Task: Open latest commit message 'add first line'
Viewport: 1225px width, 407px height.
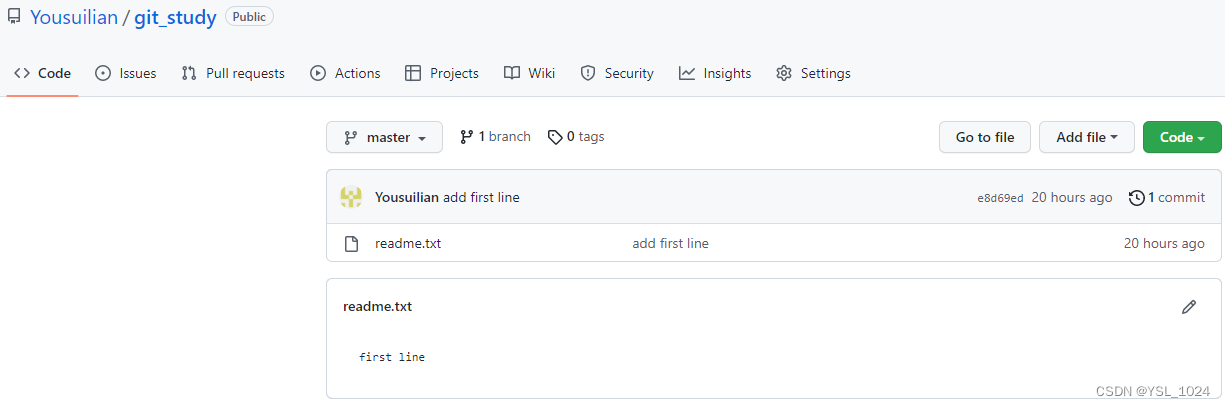Action: [x=481, y=197]
